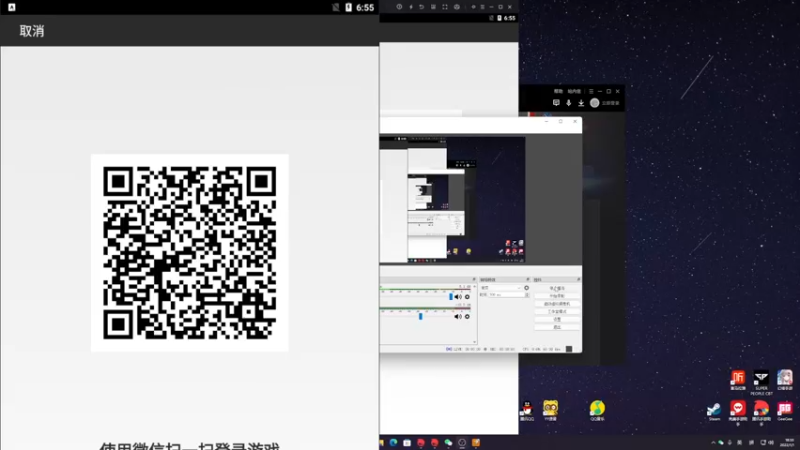The image size is (800, 450).
Task: Click the OBS Studio taskbar icon
Action: (x=462, y=443)
